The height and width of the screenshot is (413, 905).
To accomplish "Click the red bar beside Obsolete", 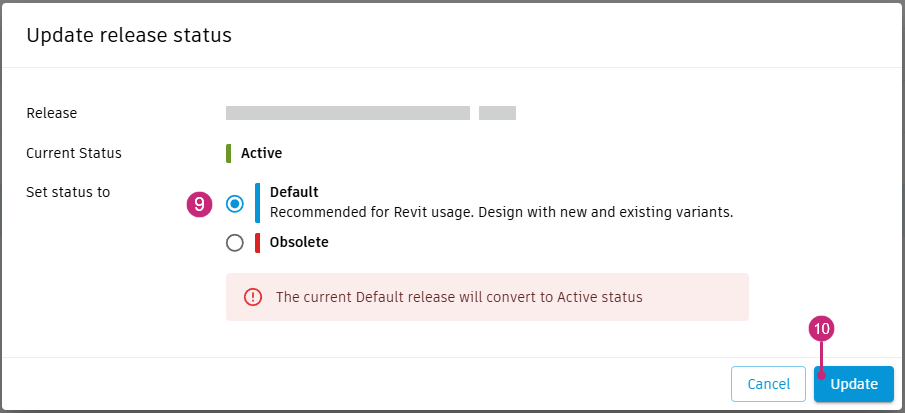I will 257,242.
